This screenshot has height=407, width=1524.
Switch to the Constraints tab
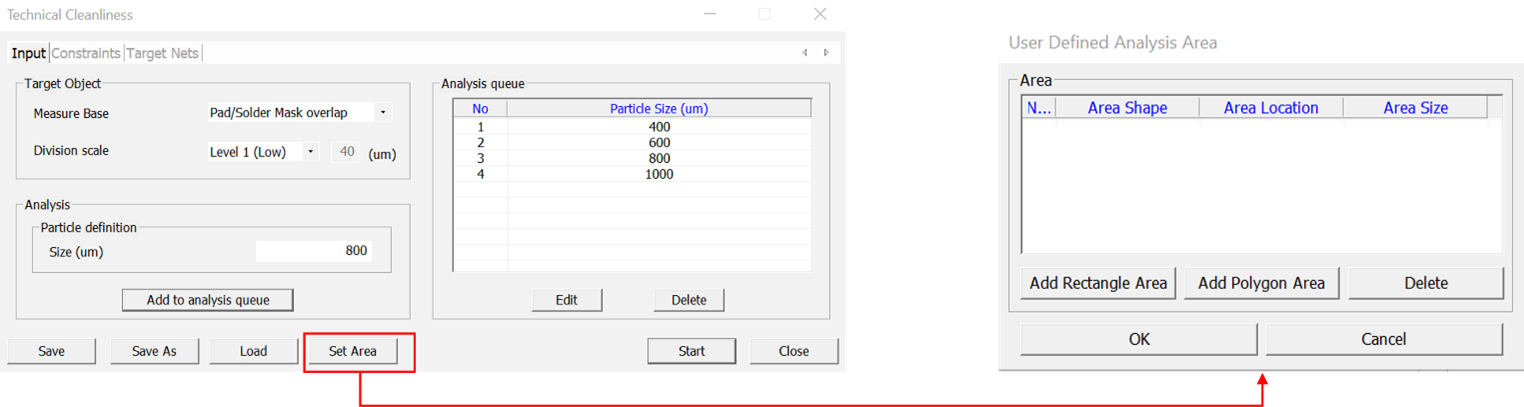click(86, 53)
